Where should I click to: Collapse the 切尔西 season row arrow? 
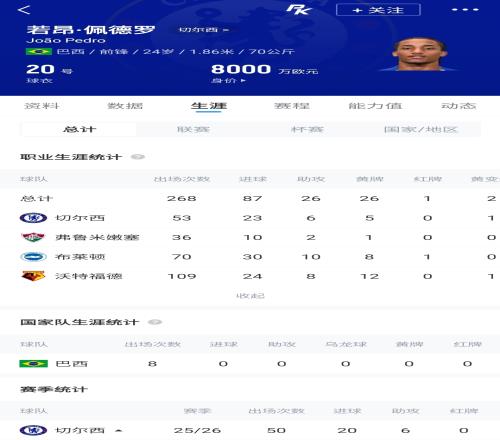[118, 430]
